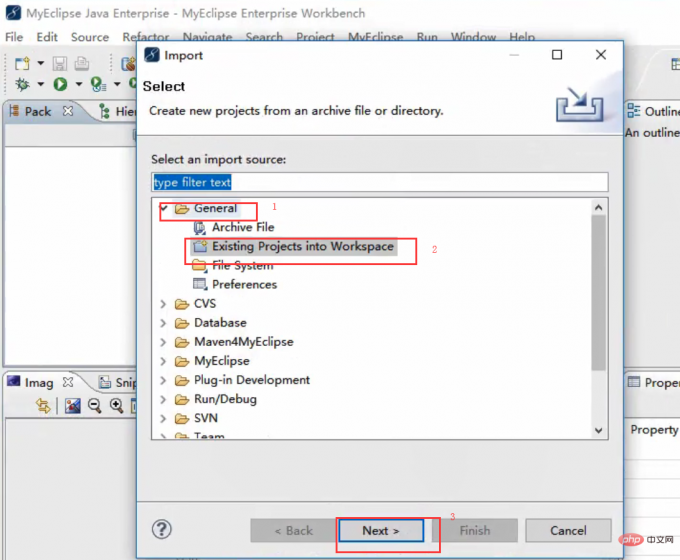Screen dimensions: 680x560
Task: Click the sync arrows icon in Image panel
Action: [x=43, y=406]
